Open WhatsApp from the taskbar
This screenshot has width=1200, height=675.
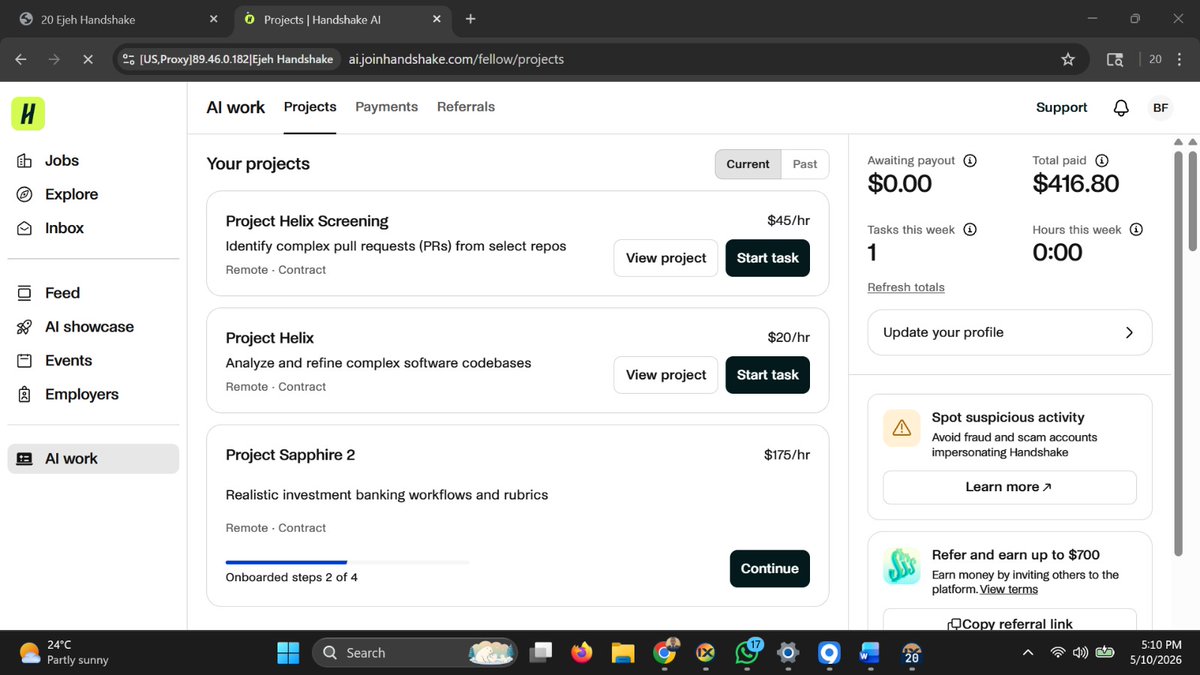747,653
